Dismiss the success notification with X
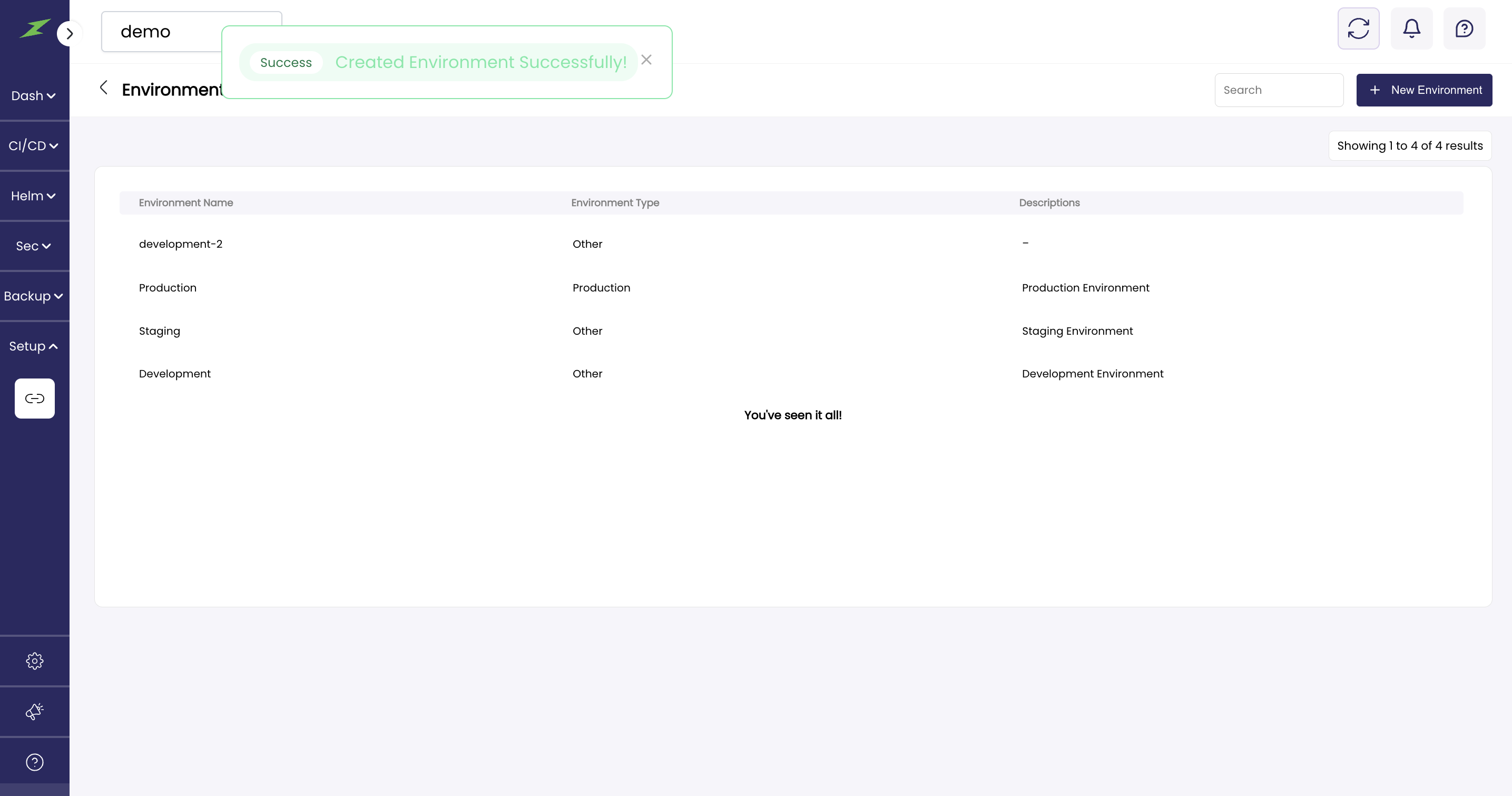The image size is (1512, 796). click(646, 60)
